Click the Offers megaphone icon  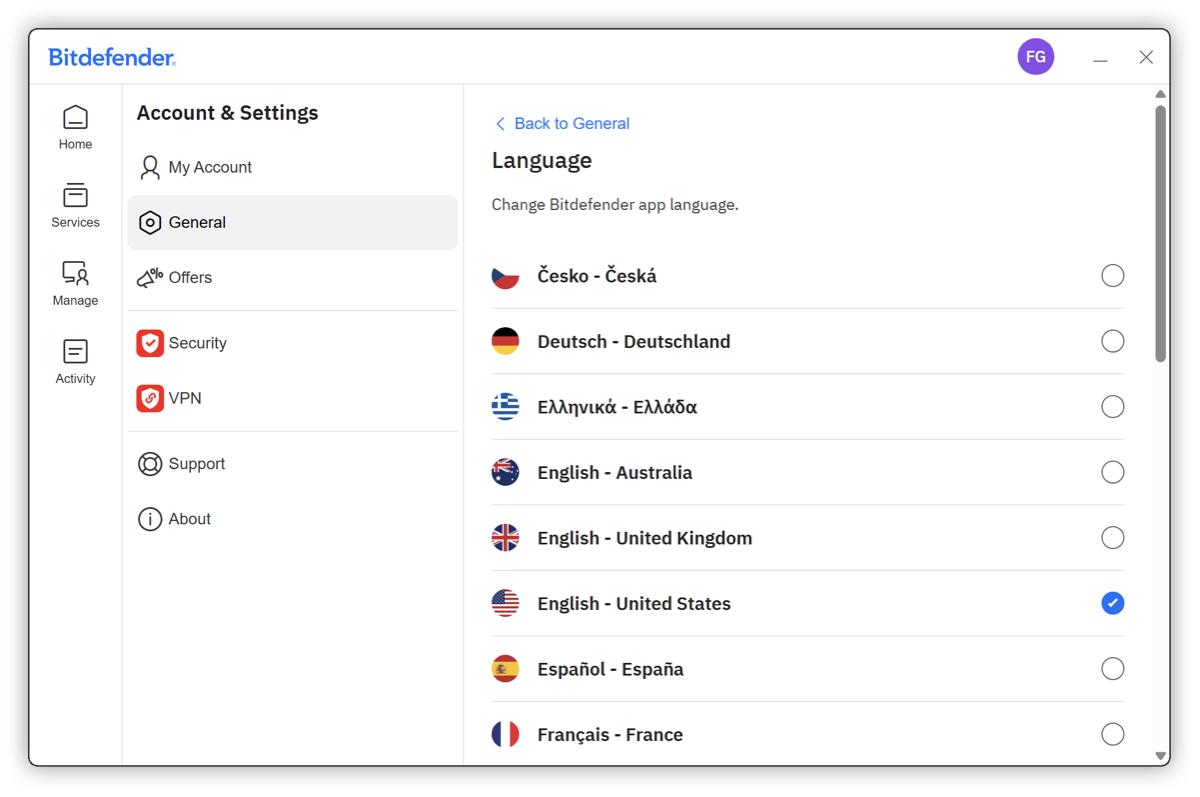[x=150, y=277]
